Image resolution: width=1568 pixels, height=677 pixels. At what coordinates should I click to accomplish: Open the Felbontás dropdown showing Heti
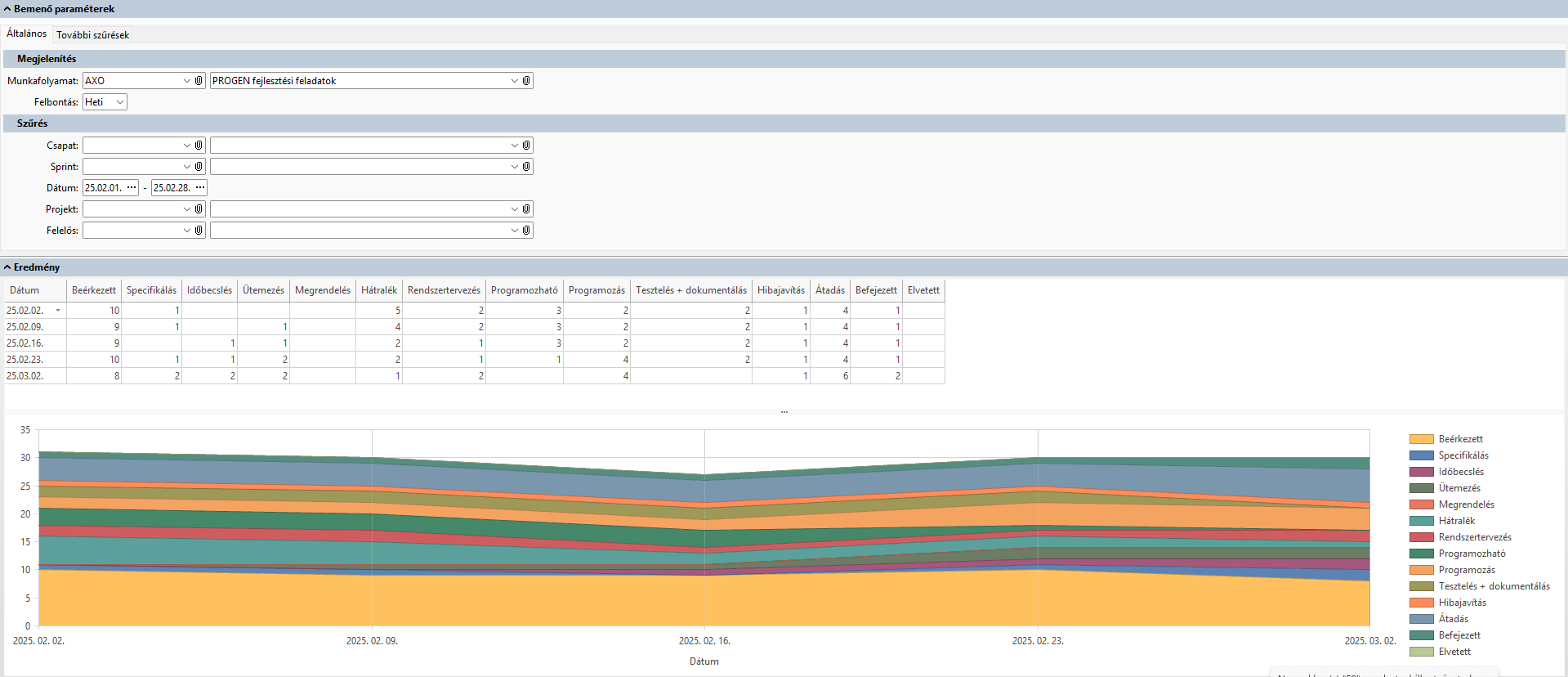point(119,102)
